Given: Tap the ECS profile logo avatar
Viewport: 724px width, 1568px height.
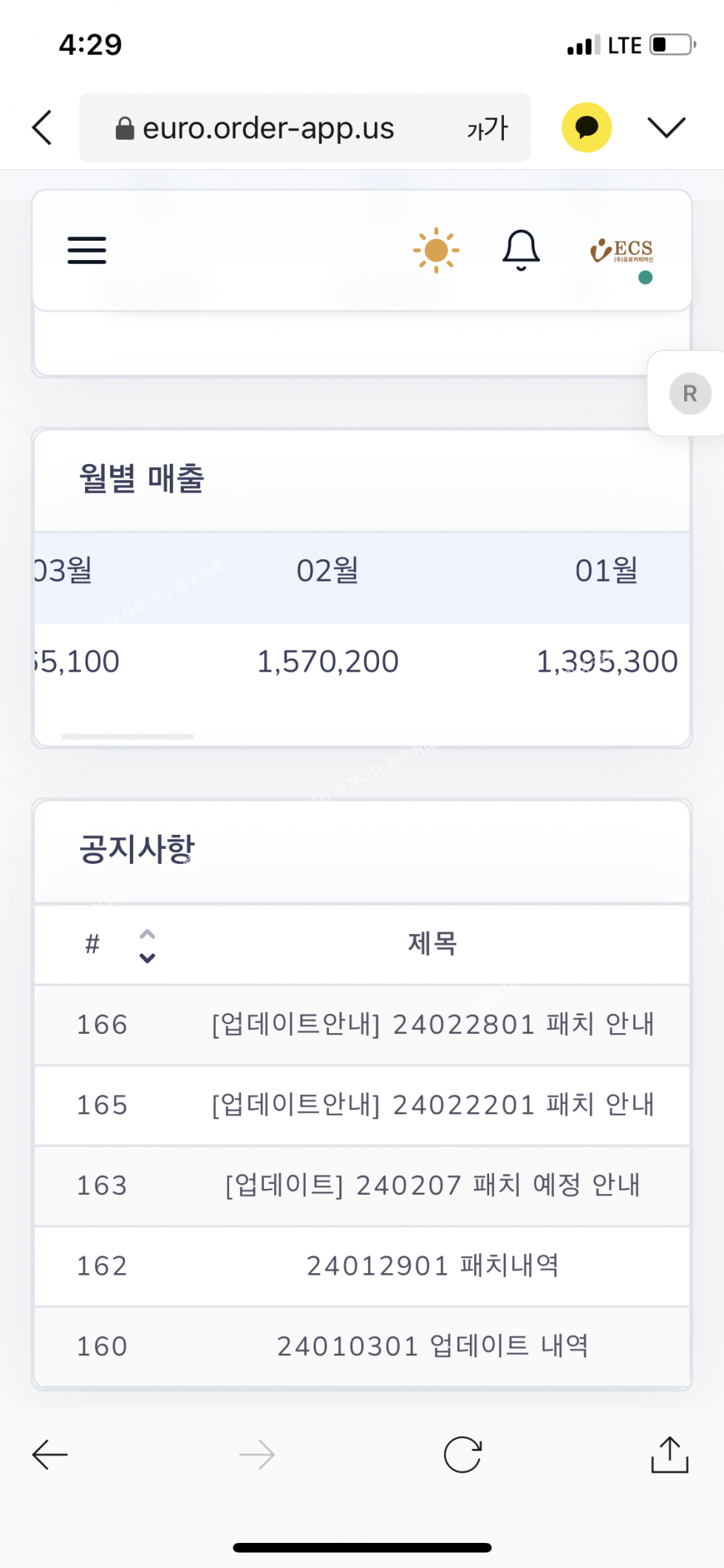Looking at the screenshot, I should pos(622,253).
